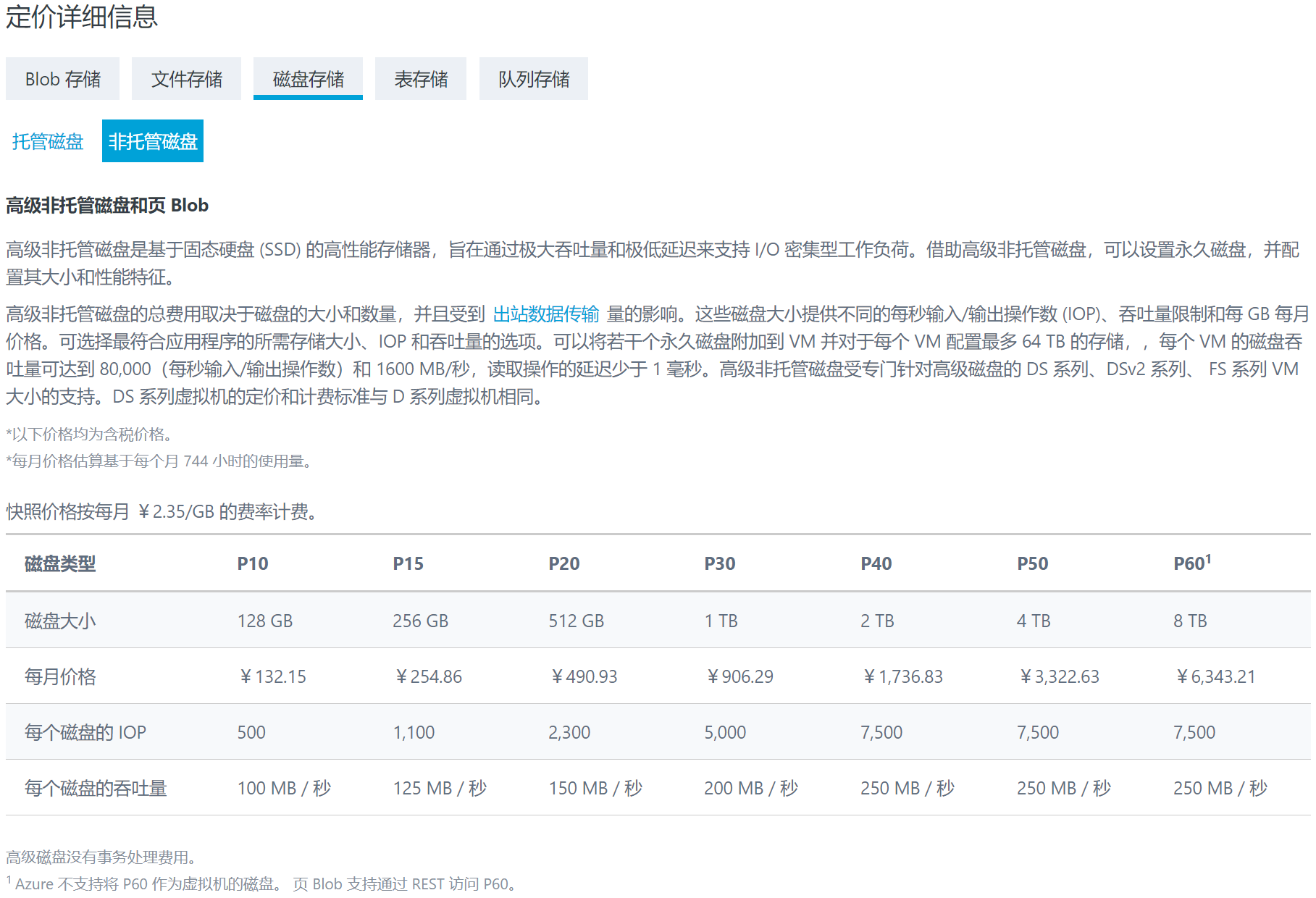Click the P30 column header

[720, 563]
